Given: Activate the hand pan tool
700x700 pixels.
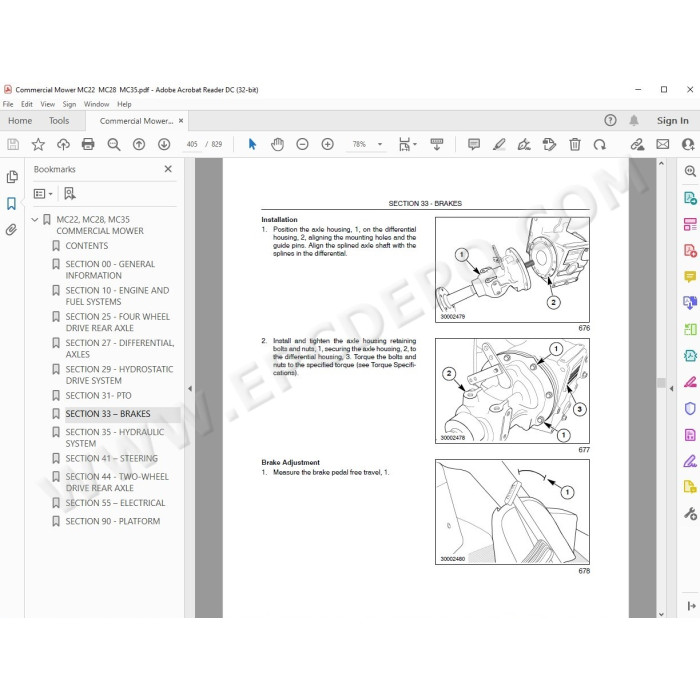Looking at the screenshot, I should click(277, 144).
